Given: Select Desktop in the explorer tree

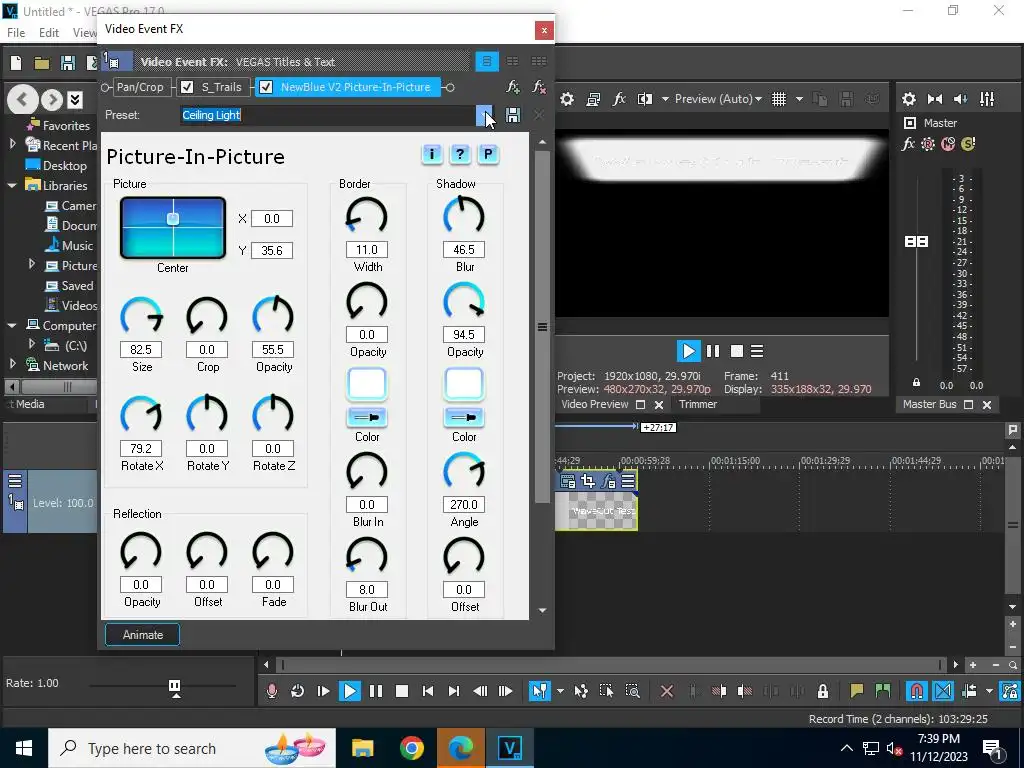Looking at the screenshot, I should point(65,166).
